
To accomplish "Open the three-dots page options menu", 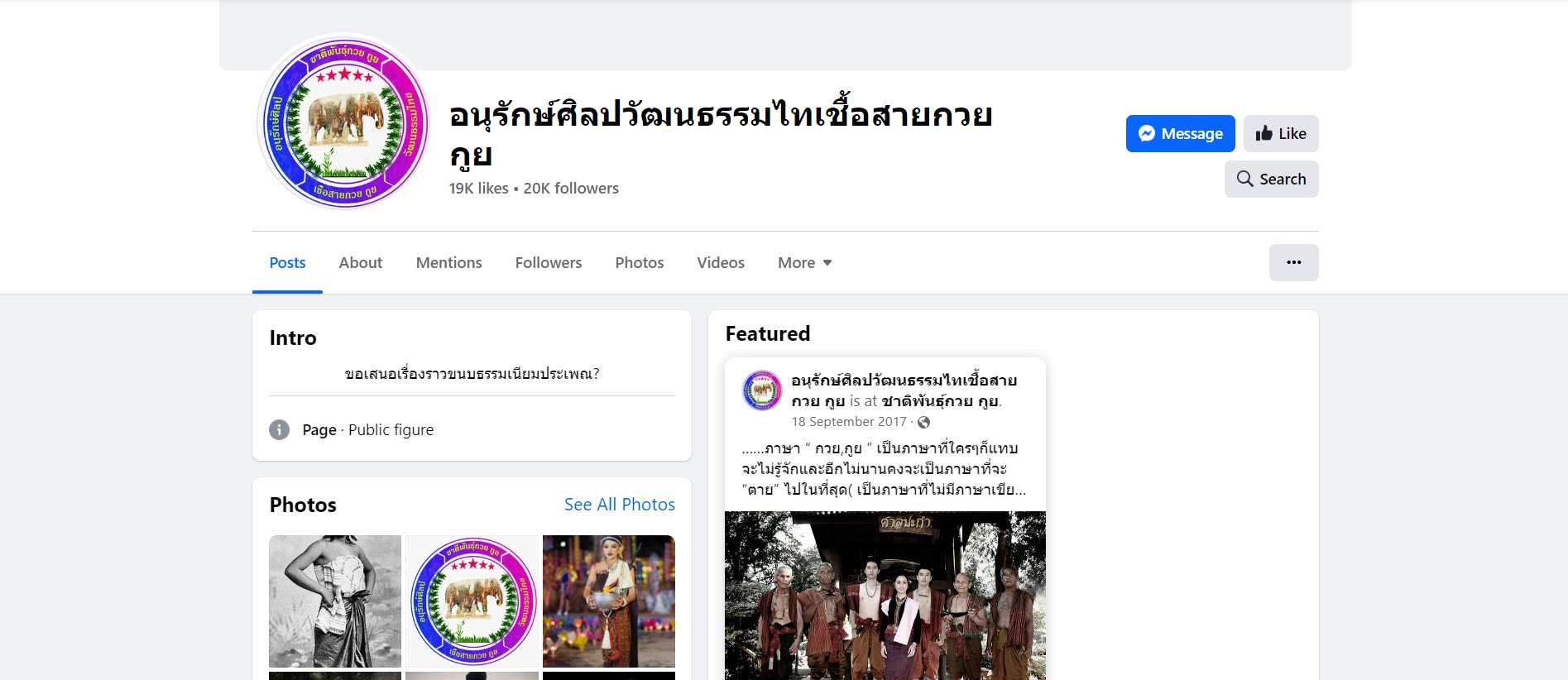I will click(1293, 263).
